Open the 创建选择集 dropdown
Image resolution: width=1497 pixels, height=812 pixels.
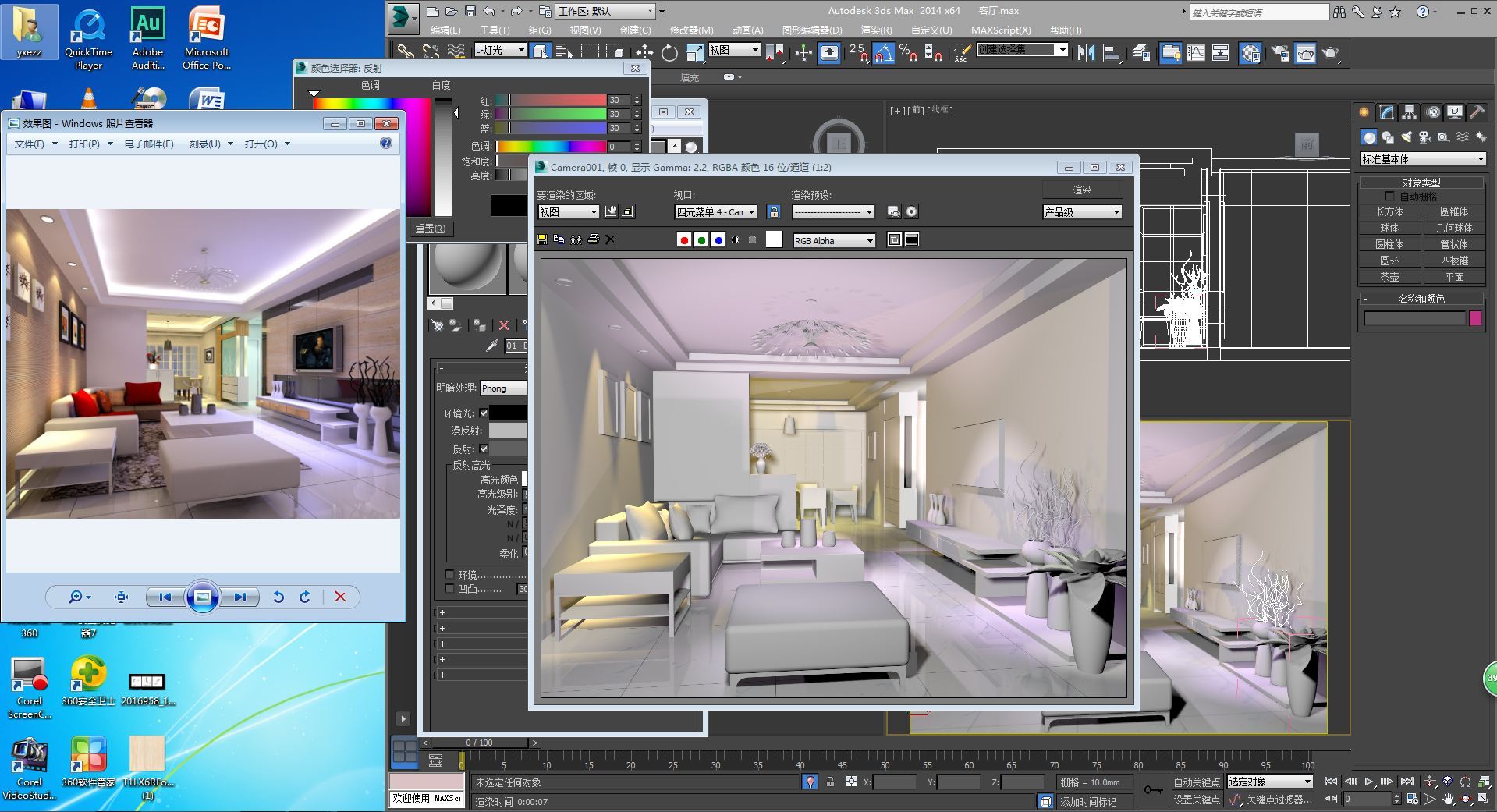1023,49
